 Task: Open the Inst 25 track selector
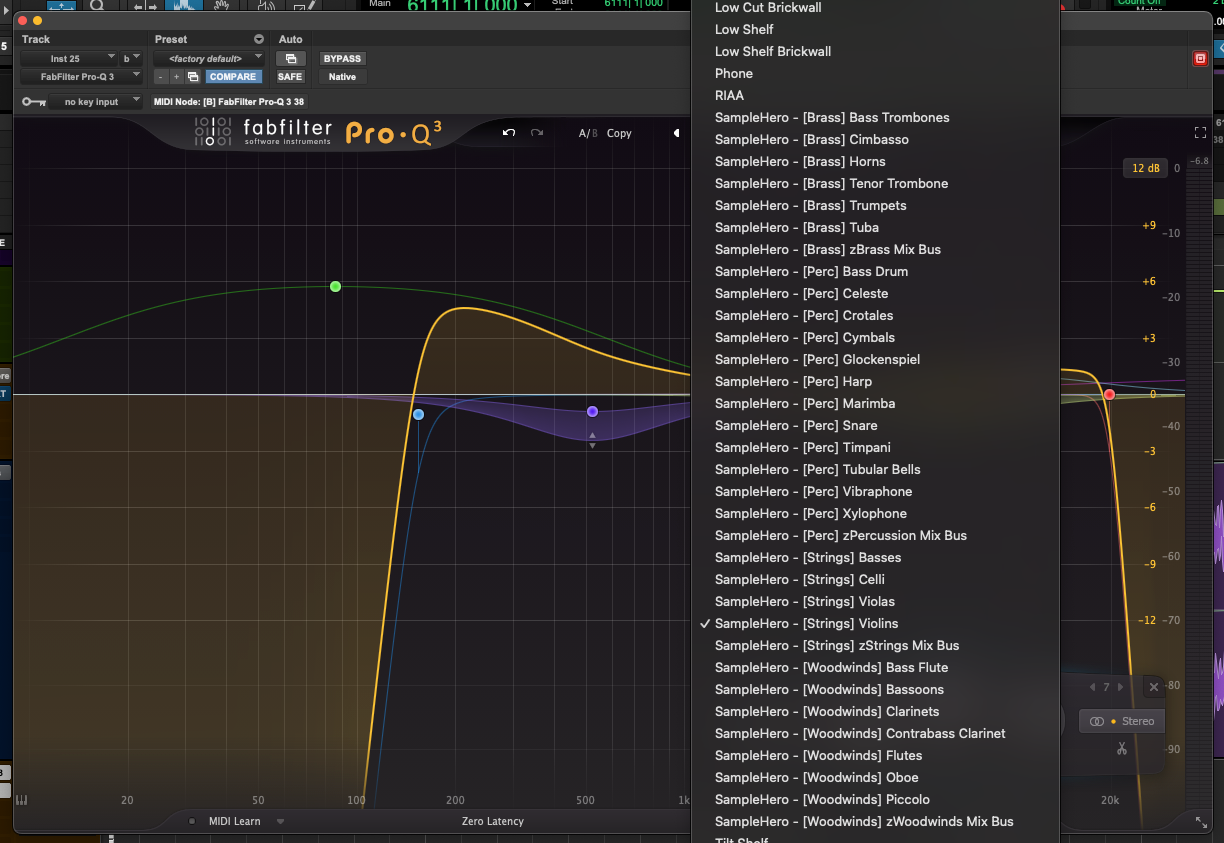[x=69, y=59]
